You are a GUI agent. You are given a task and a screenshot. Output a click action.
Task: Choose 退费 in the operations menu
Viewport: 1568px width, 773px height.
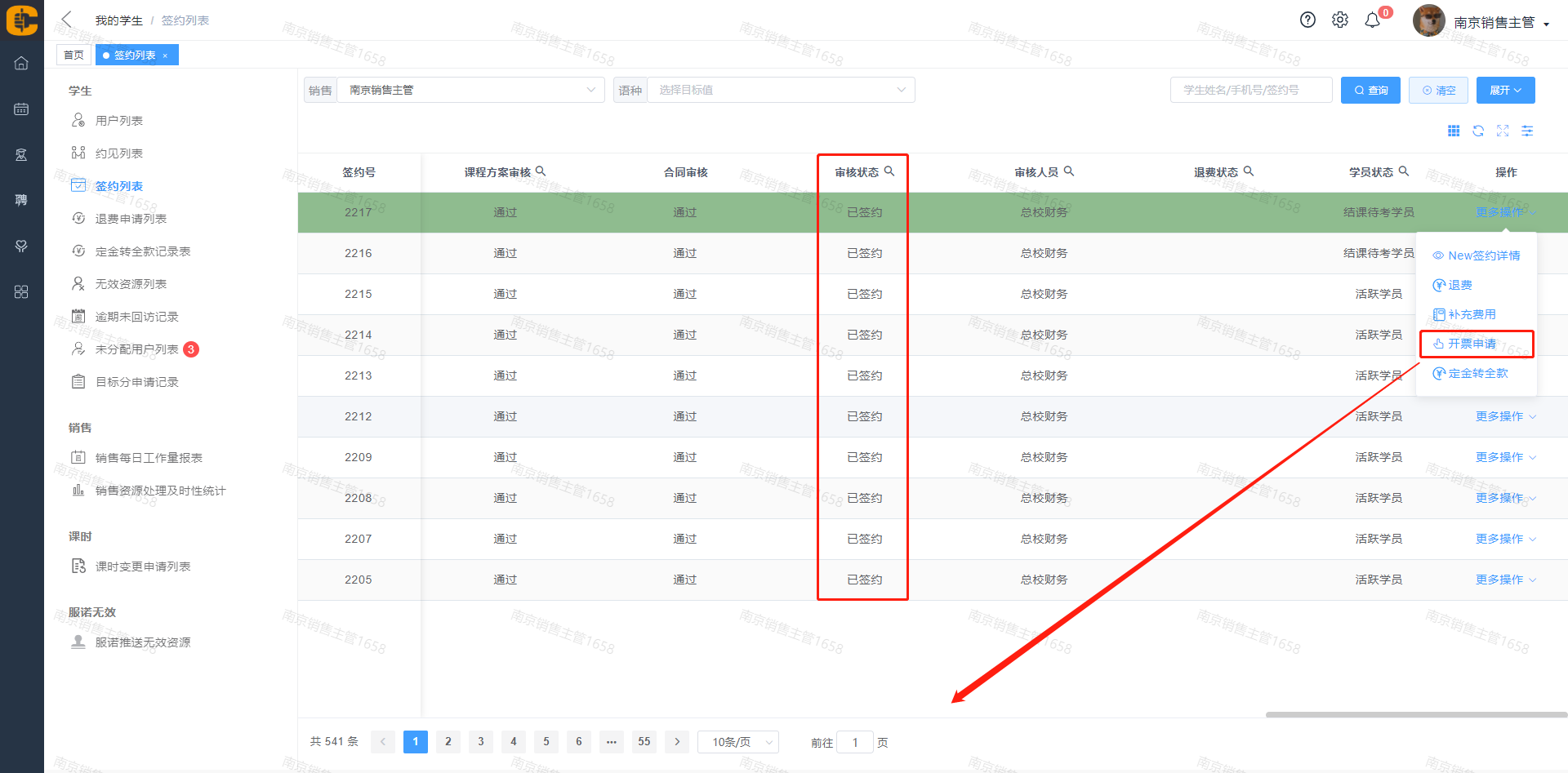pyautogui.click(x=1459, y=285)
